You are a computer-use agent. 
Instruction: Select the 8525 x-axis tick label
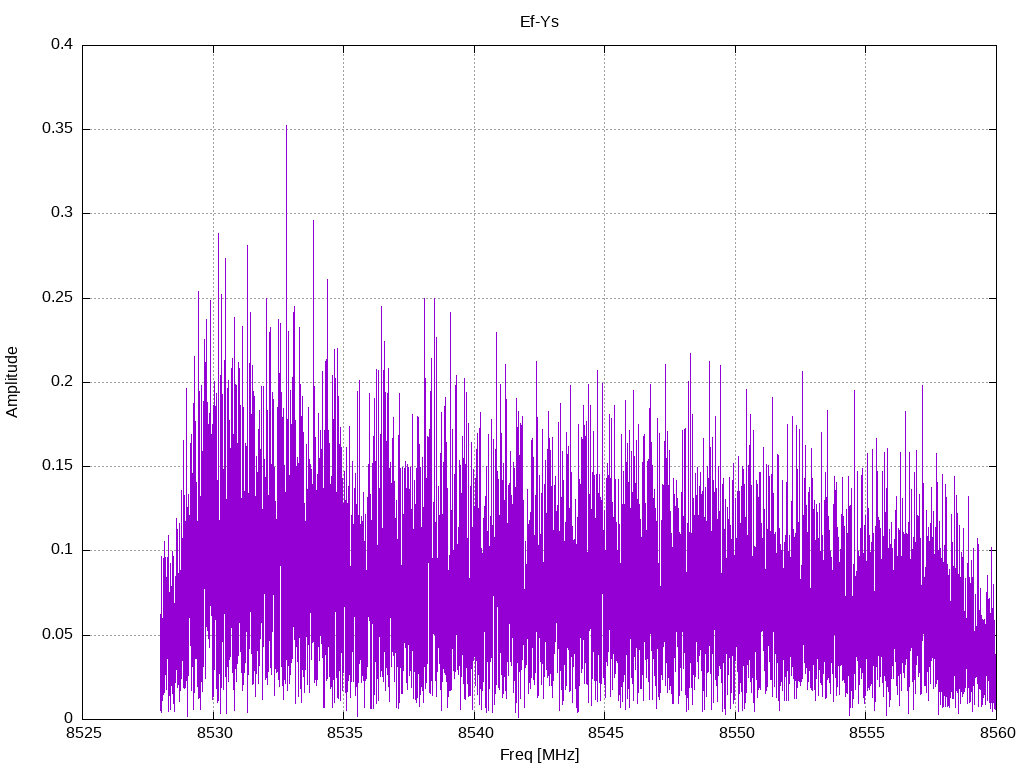click(x=82, y=733)
